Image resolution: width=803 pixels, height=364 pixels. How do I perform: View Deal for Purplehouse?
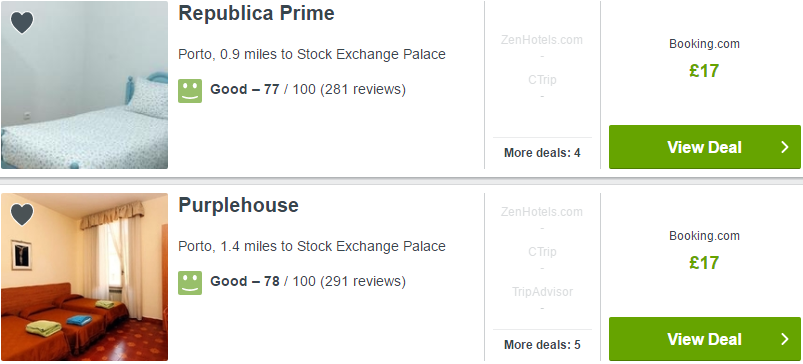point(705,339)
